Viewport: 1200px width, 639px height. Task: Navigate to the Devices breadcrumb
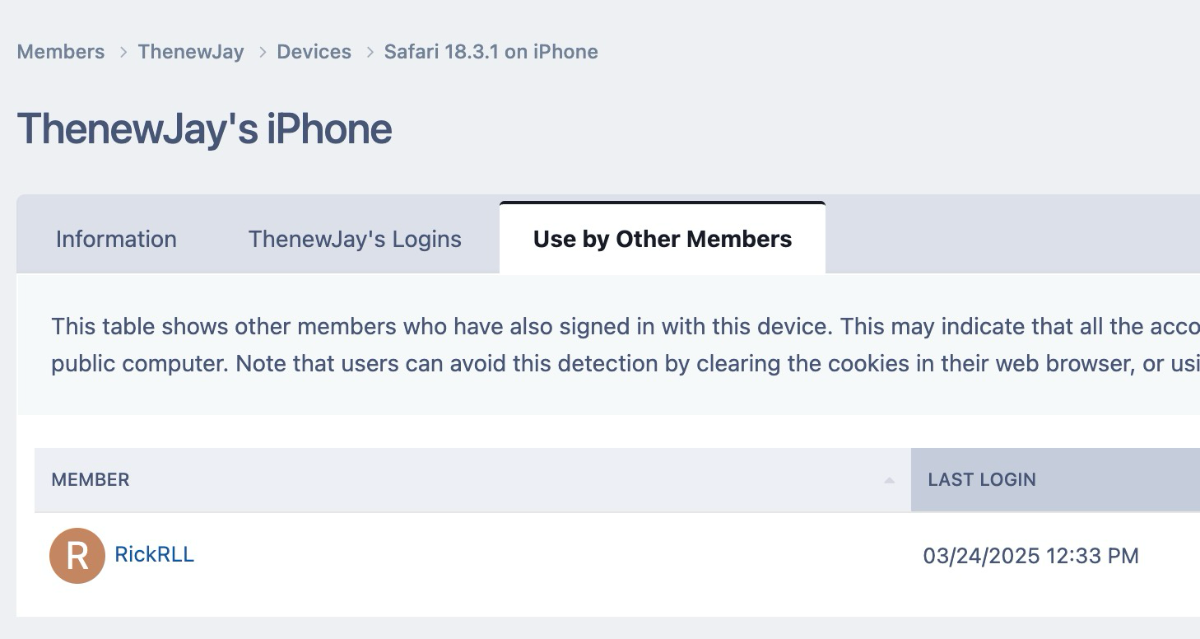point(314,52)
